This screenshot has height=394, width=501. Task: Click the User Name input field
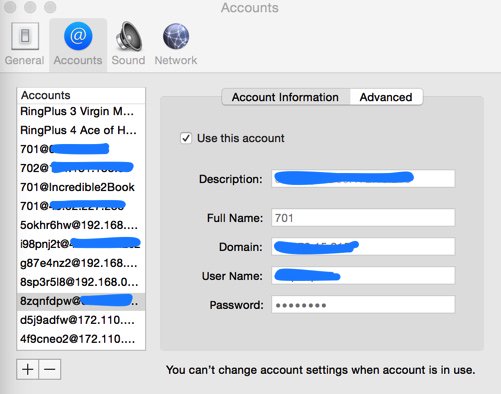point(363,276)
